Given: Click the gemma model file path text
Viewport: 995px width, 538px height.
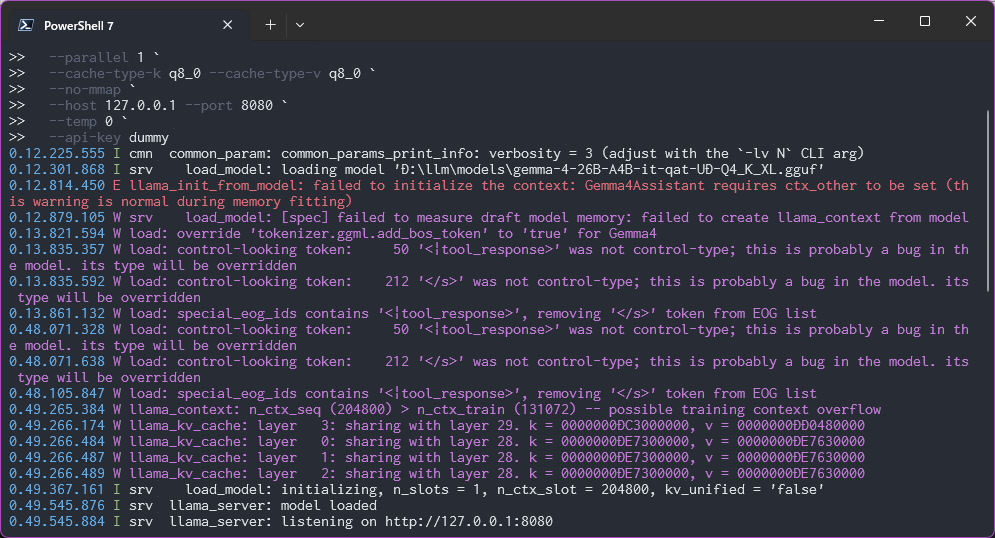Looking at the screenshot, I should 609,169.
